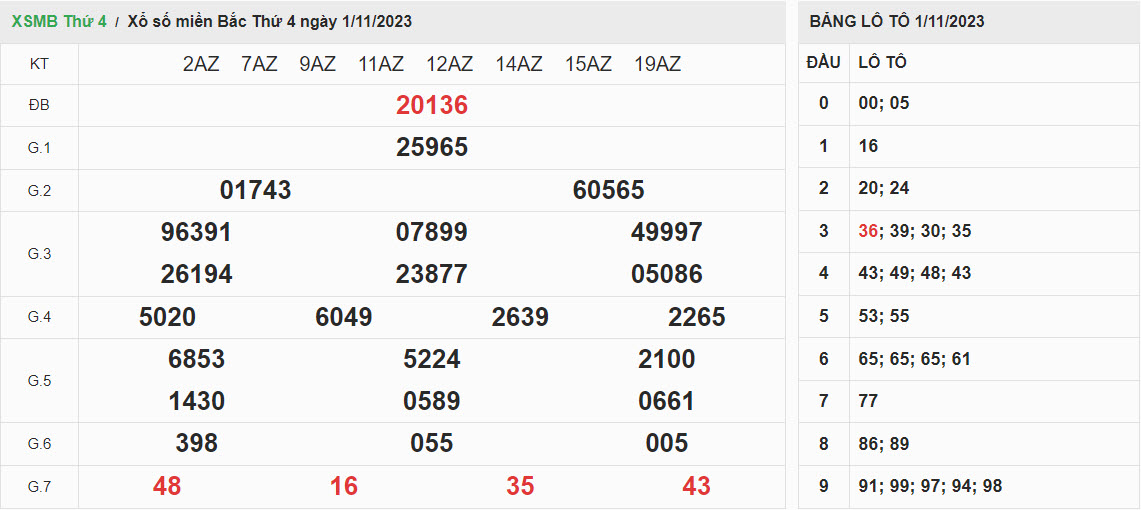Click the red G.7 number 48
The image size is (1141, 510).
tap(167, 486)
